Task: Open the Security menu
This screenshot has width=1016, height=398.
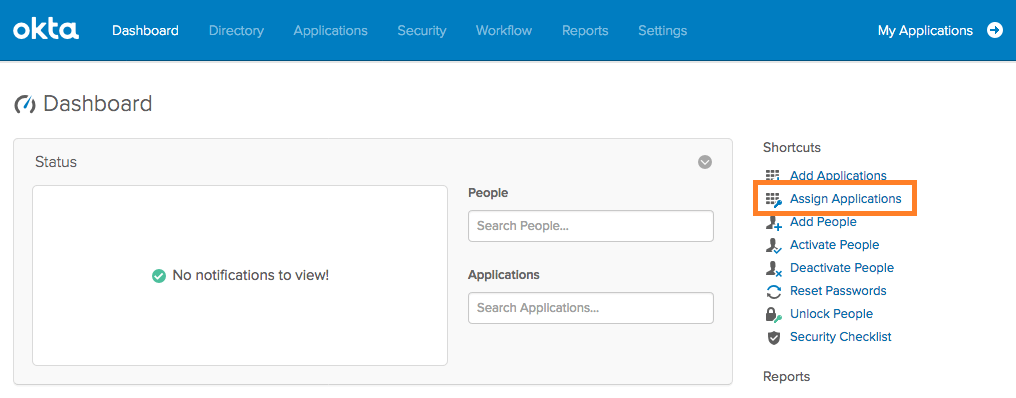Action: pos(422,30)
